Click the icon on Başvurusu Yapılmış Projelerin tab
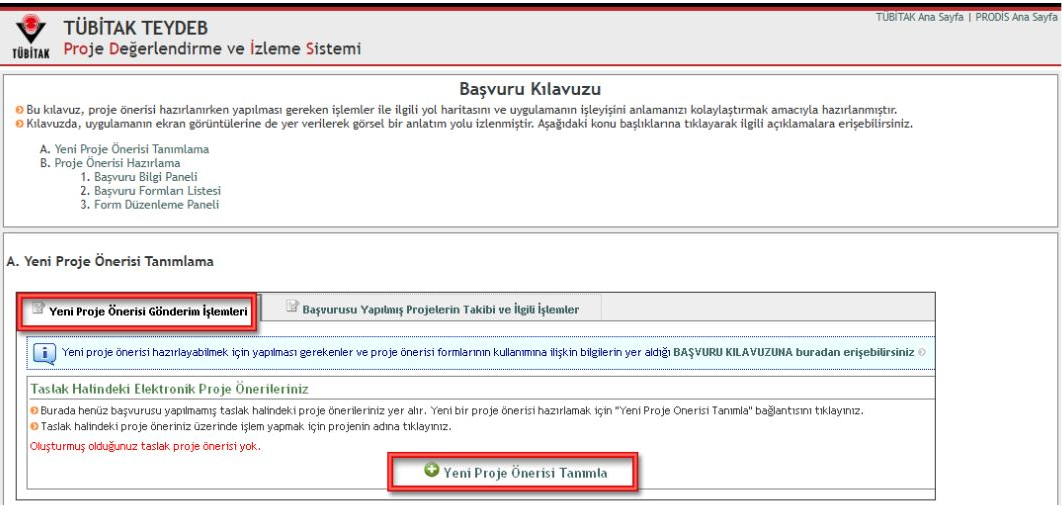 [x=292, y=307]
